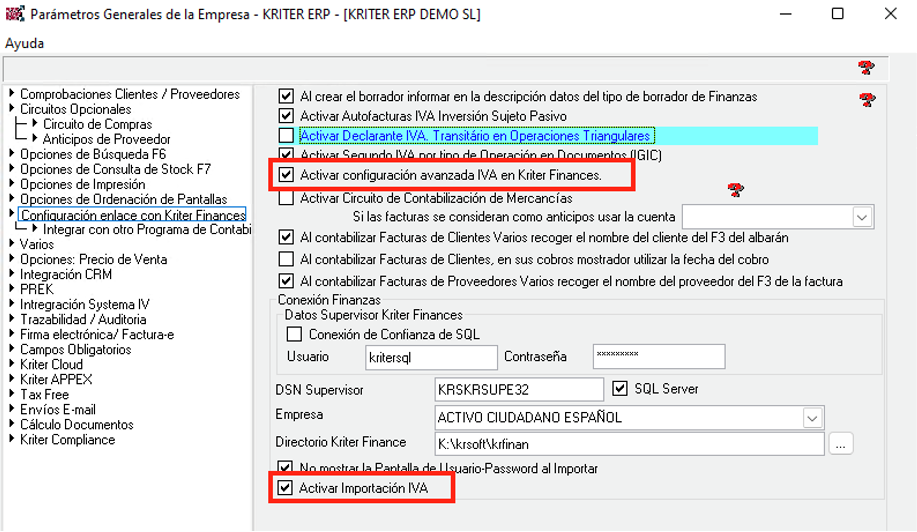Select the PREK tree item
917x532 pixels.
click(x=36, y=289)
